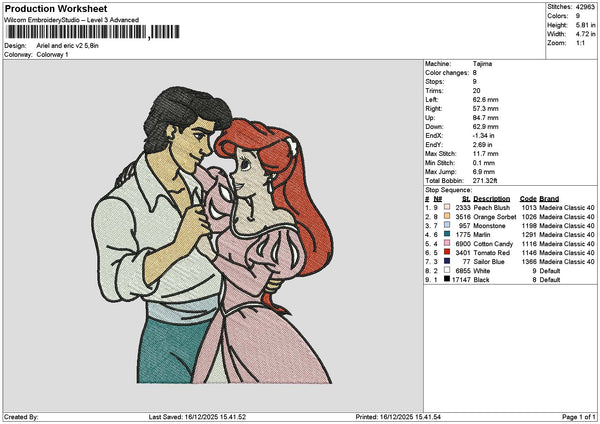Click the Right value 57.3 mm
Screen dimensions: 600x424
[x=485, y=109]
